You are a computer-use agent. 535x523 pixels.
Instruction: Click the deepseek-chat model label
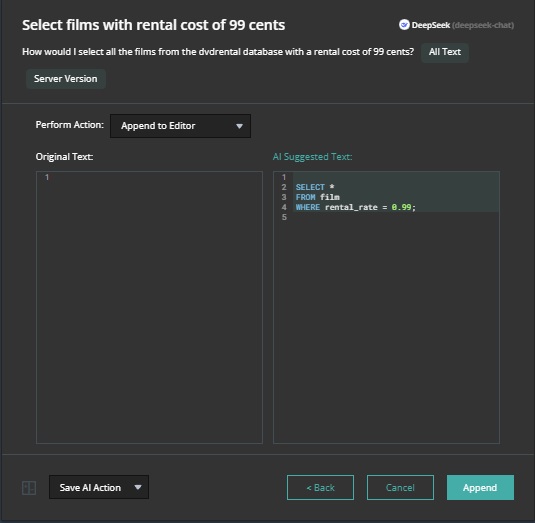[x=483, y=25]
